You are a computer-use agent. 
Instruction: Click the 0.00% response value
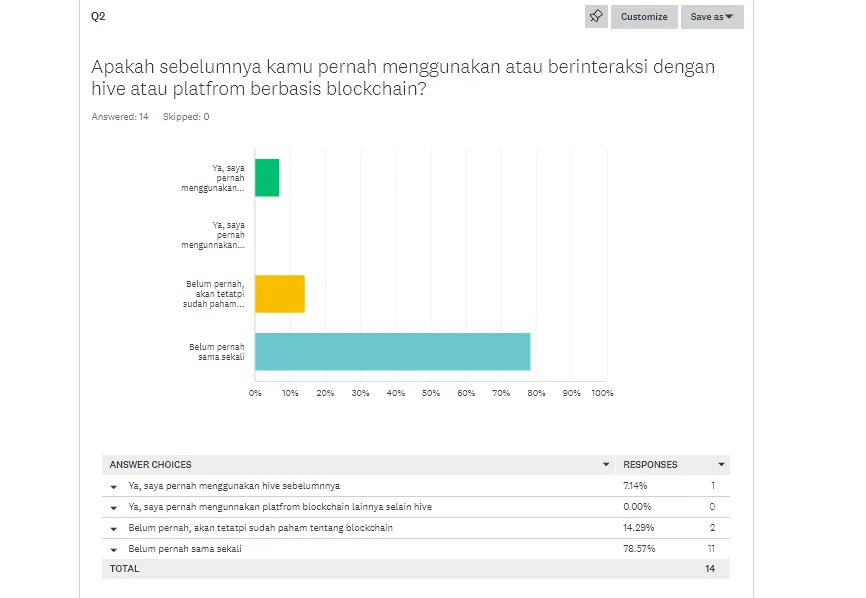[637, 507]
